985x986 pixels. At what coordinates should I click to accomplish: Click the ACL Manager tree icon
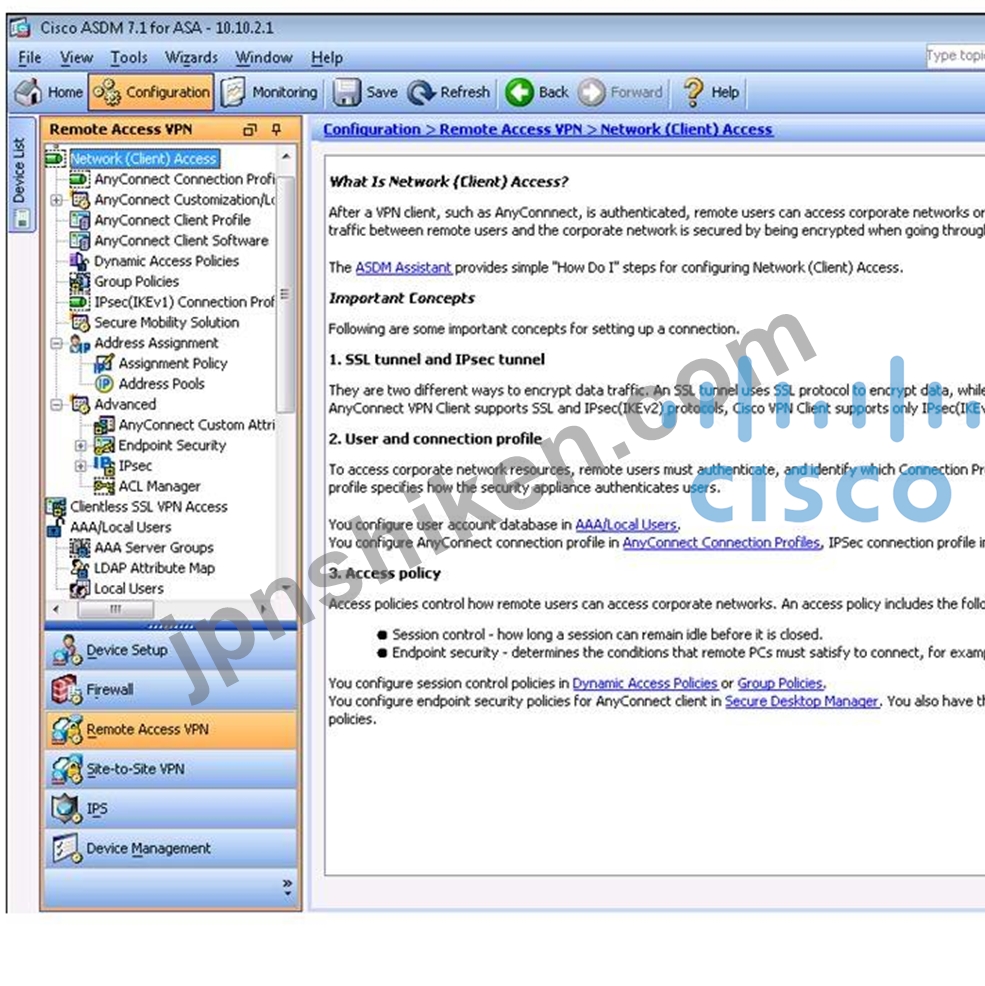click(104, 486)
